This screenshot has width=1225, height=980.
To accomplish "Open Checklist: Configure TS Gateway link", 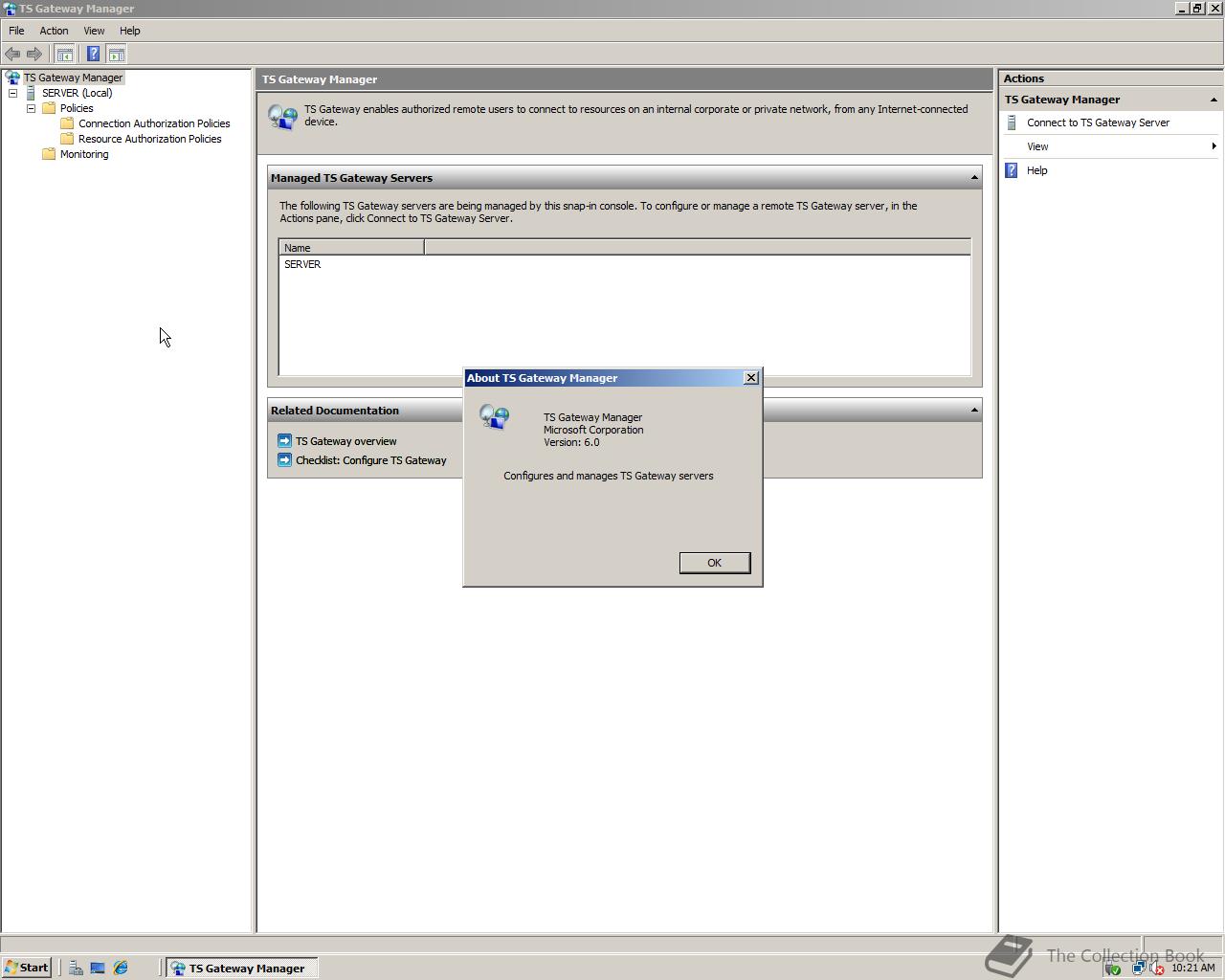I will pos(370,460).
